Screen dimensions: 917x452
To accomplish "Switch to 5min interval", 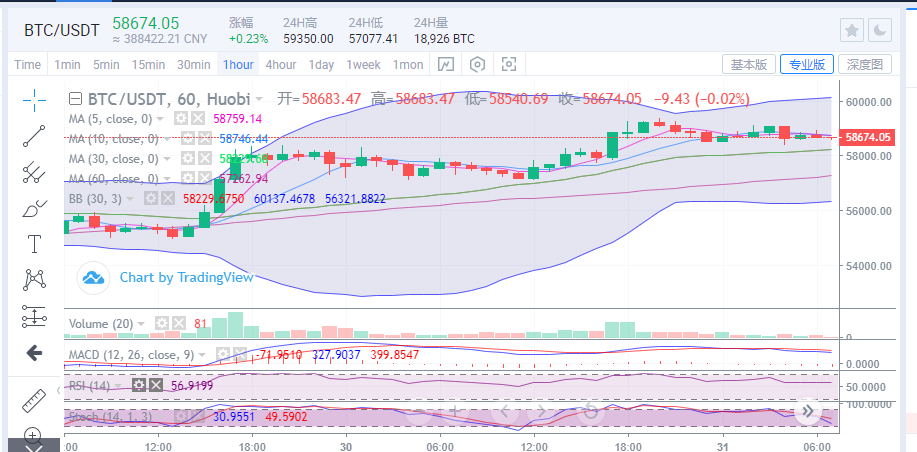I will pyautogui.click(x=106, y=64).
